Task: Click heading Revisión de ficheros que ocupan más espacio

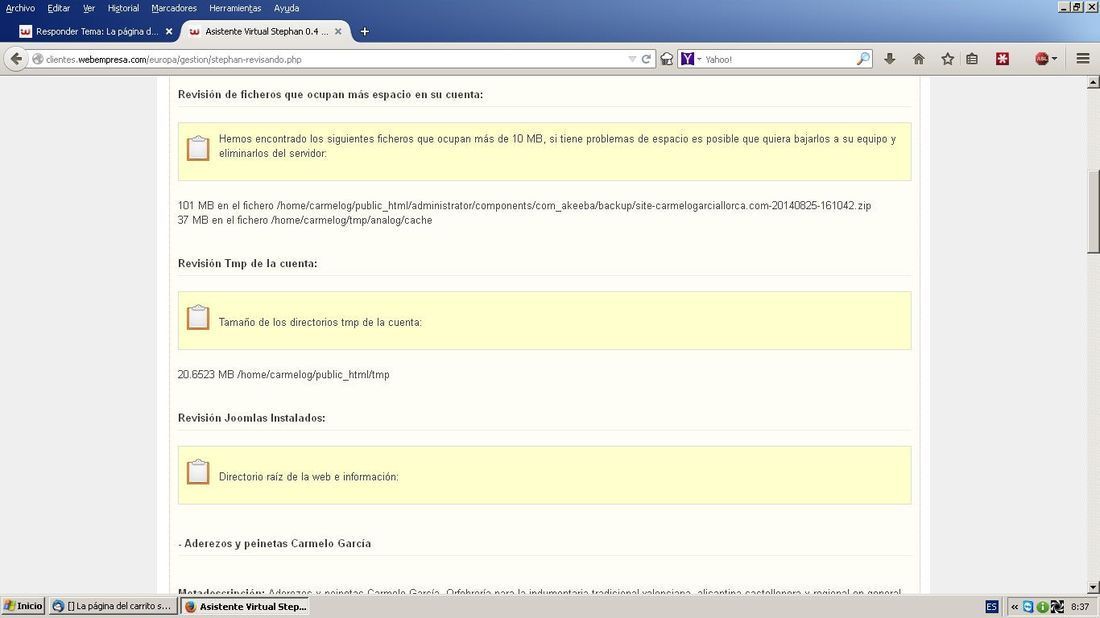Action: pyautogui.click(x=330, y=95)
